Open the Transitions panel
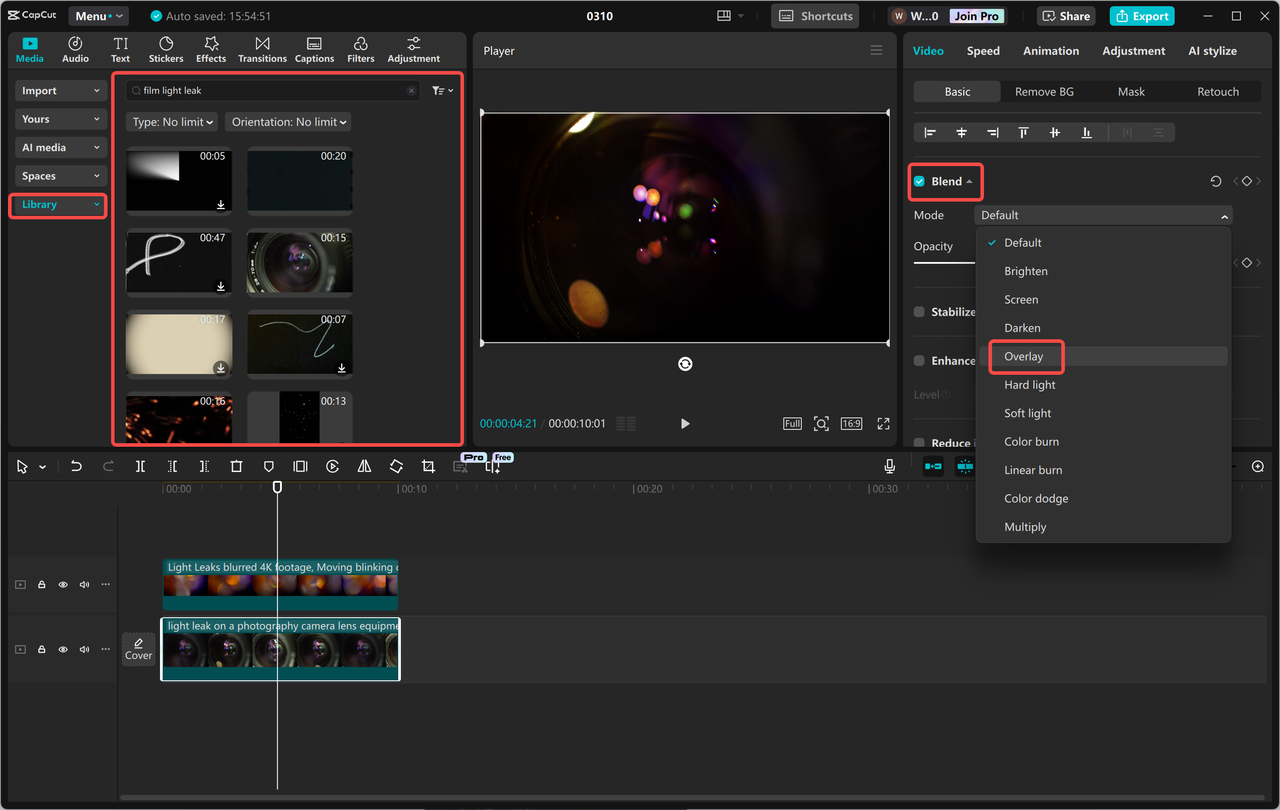 point(262,50)
